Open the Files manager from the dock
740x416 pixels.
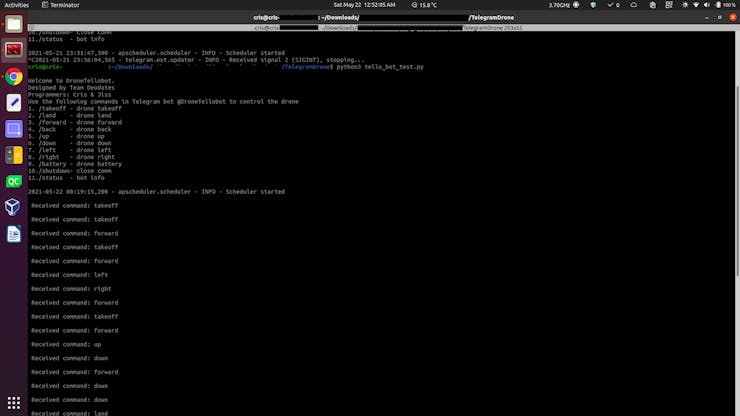14,24
